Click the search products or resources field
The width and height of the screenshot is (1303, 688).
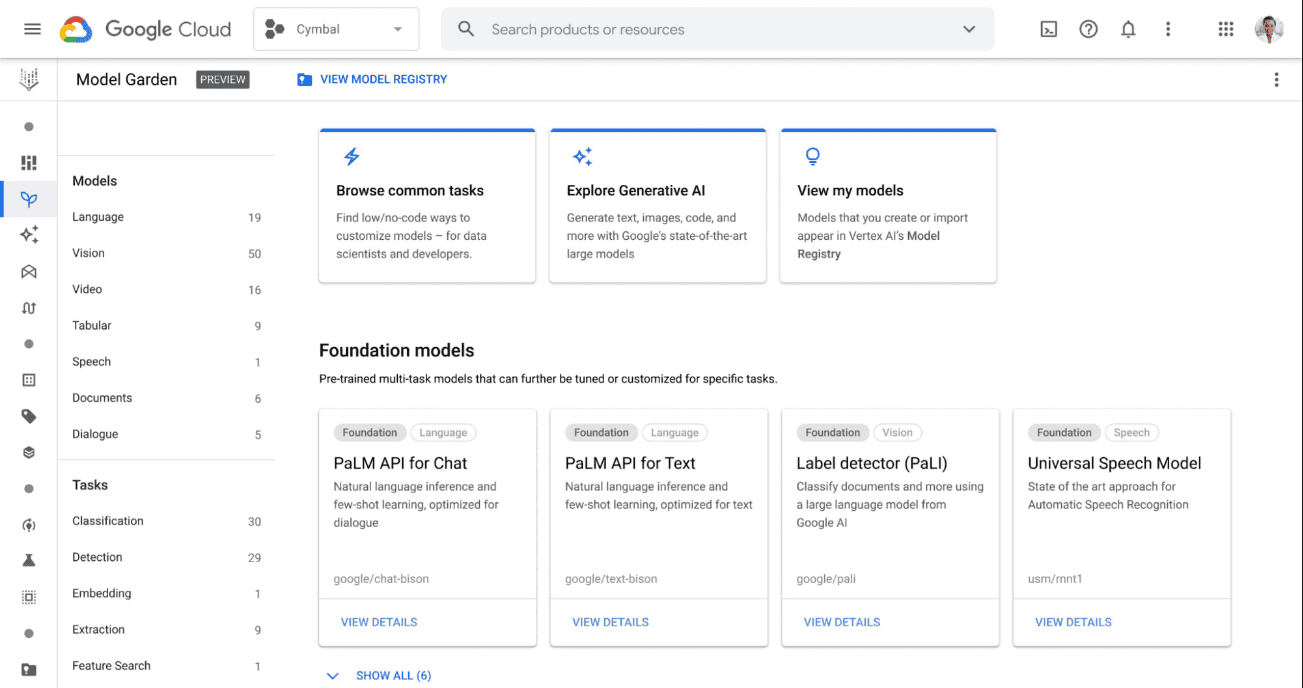(x=717, y=29)
